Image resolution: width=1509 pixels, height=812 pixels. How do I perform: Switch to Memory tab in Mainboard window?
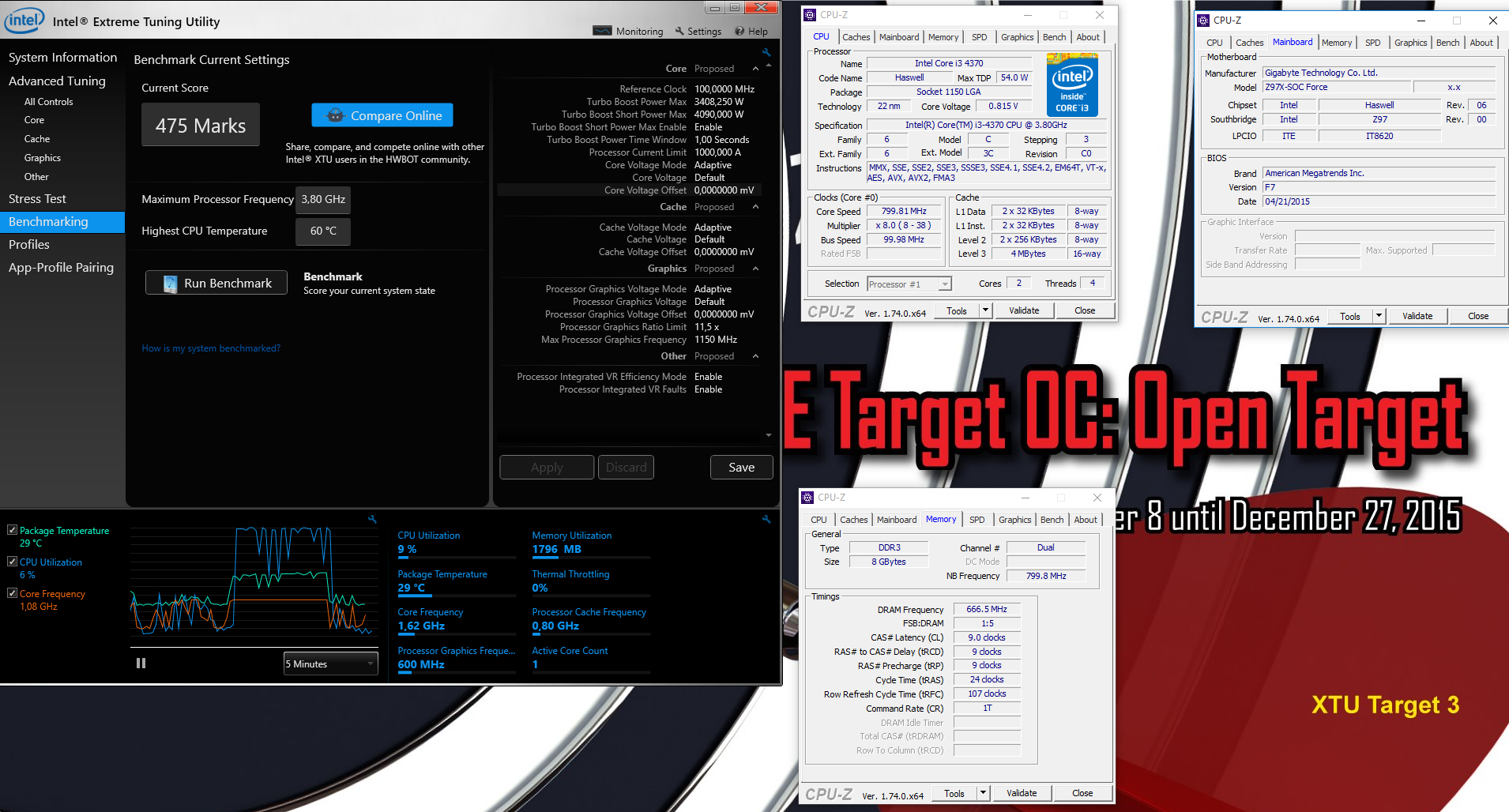[x=1337, y=43]
